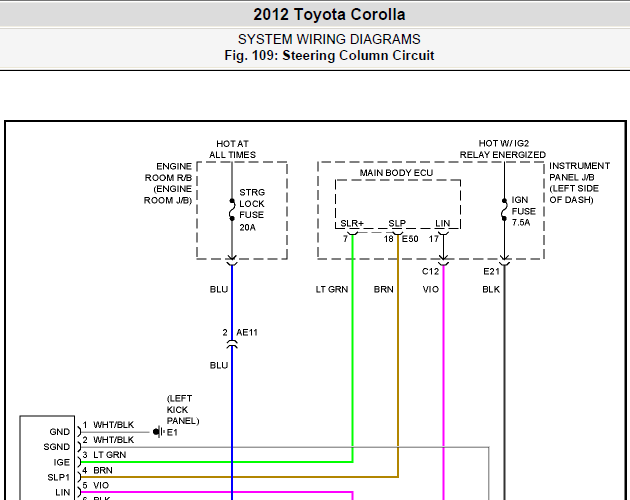Click pin number '7' under SLR+
Viewport: 630px width, 500px height.
[x=345, y=239]
